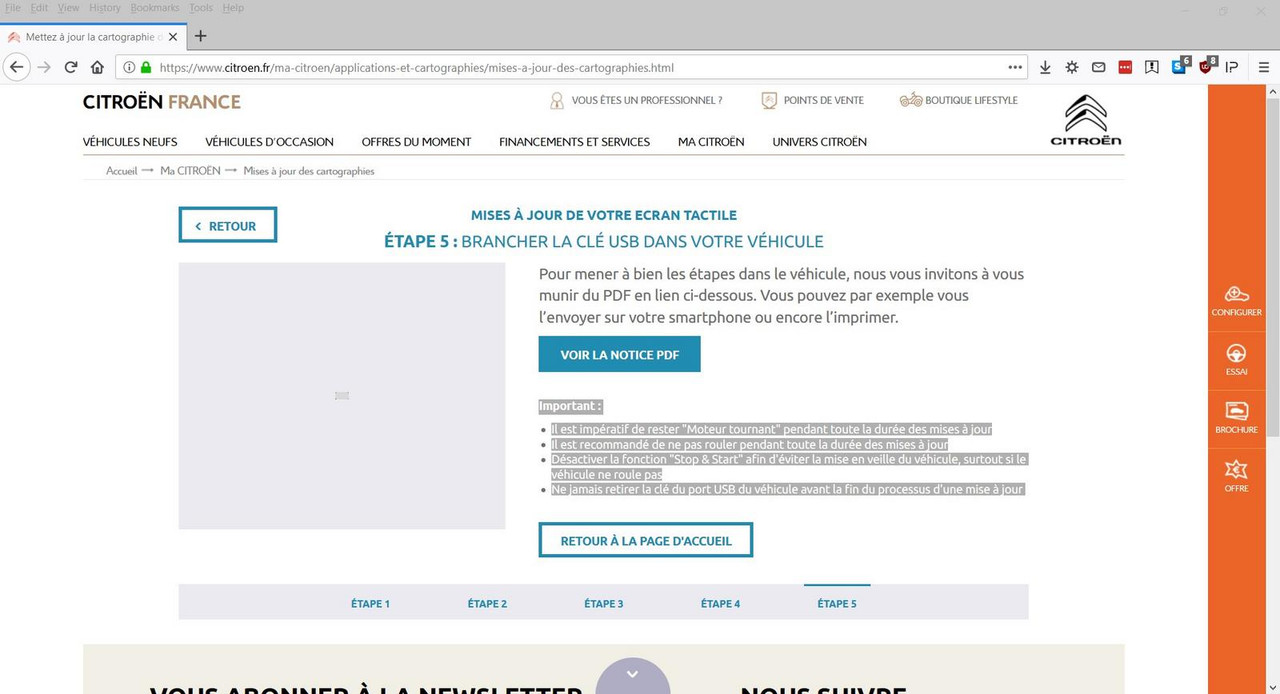
Task: Open Univers Citroën navigation menu
Action: (819, 142)
